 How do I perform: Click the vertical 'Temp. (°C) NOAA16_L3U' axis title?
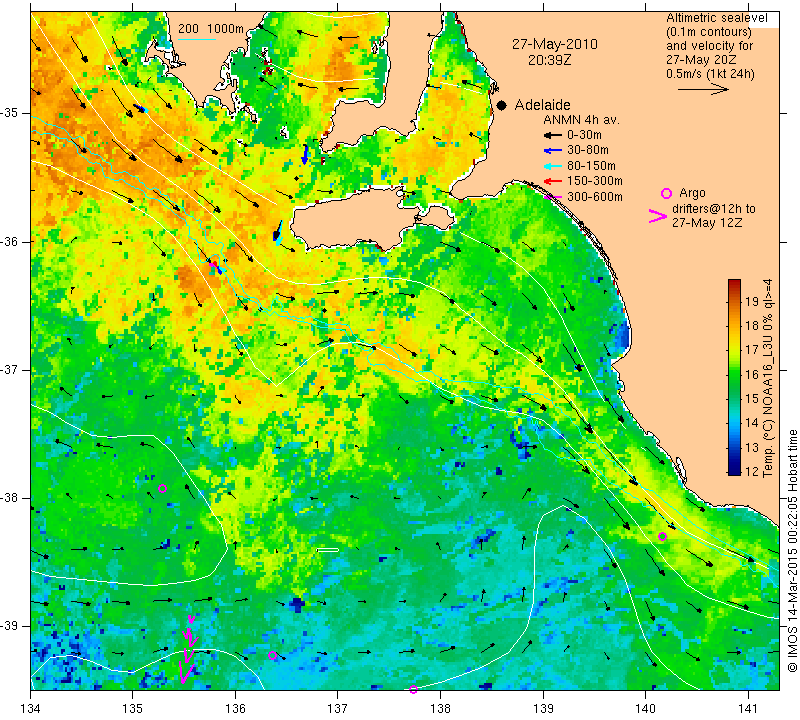pos(767,378)
